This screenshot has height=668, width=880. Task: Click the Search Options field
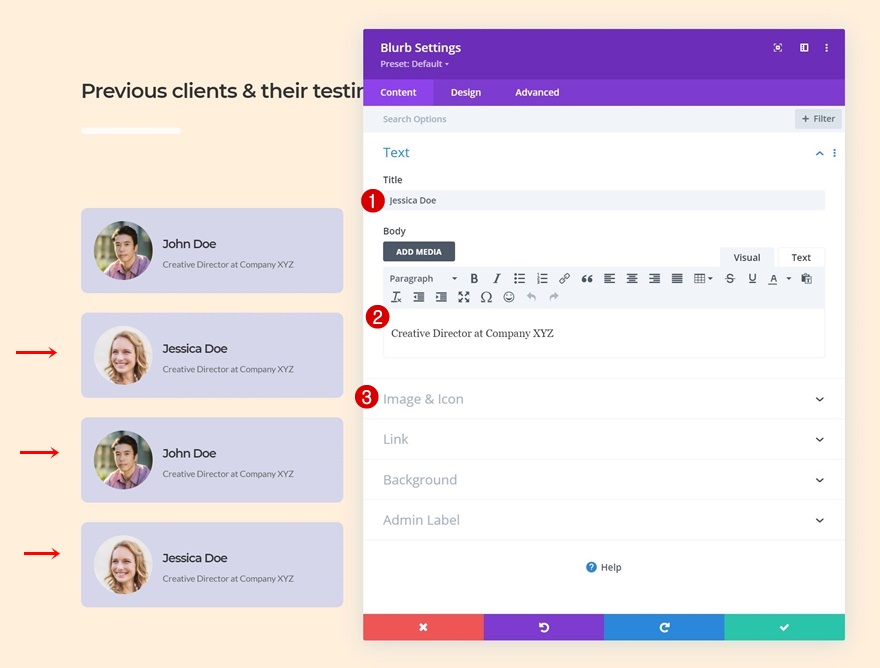[578, 119]
